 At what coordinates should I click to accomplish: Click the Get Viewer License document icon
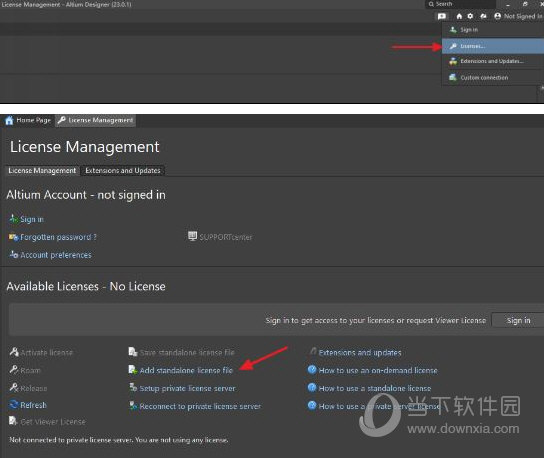point(13,421)
